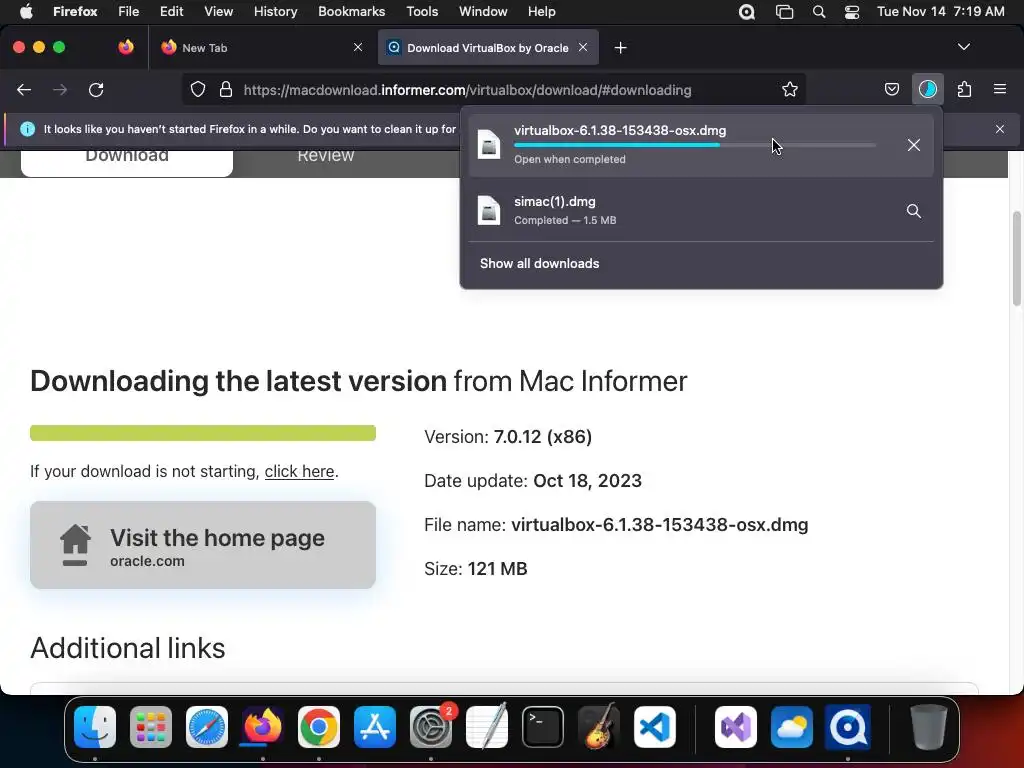Open the Trash in the Dock

pos(929,727)
